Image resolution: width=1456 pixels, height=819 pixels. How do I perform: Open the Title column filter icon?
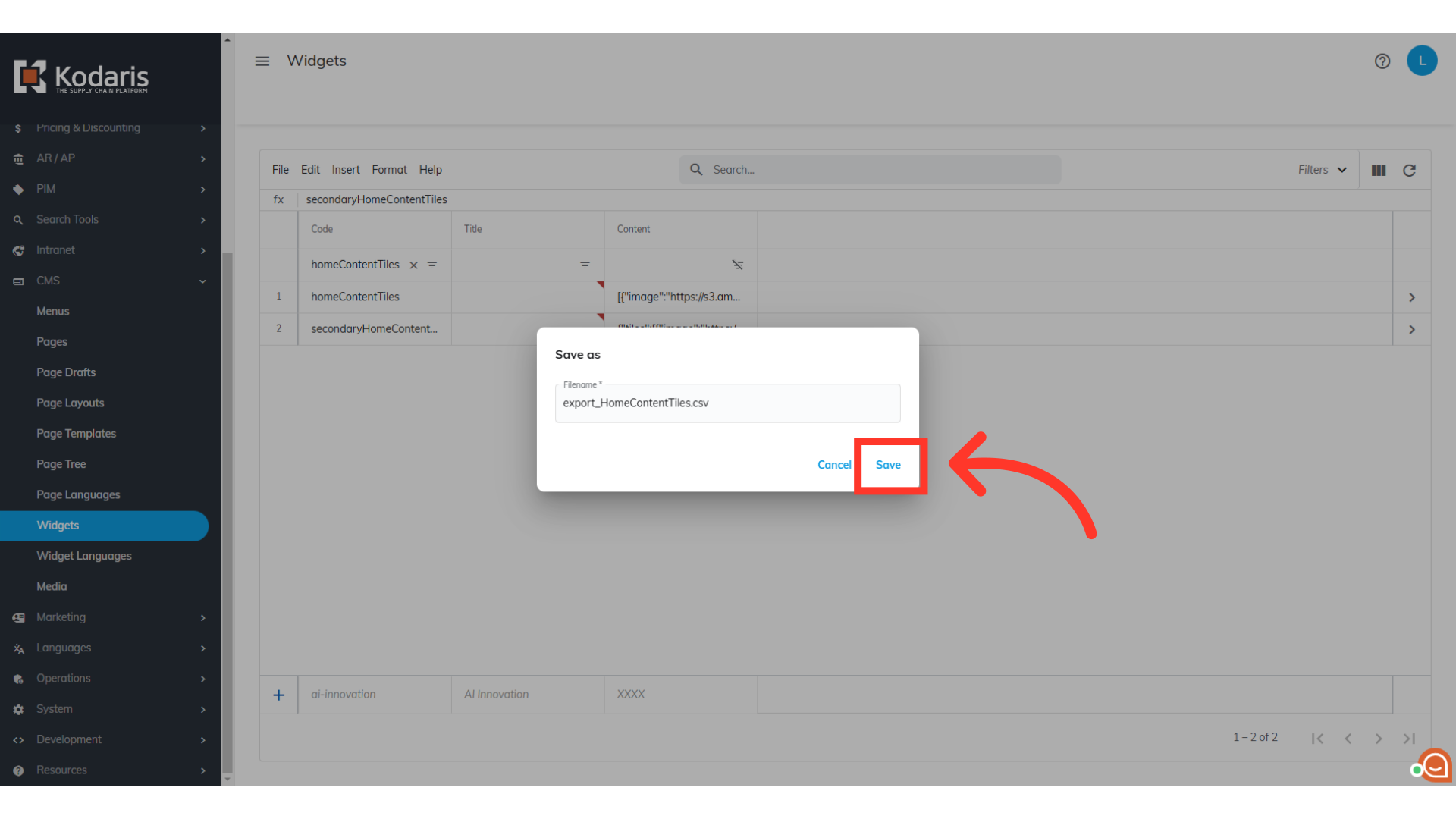pos(585,265)
